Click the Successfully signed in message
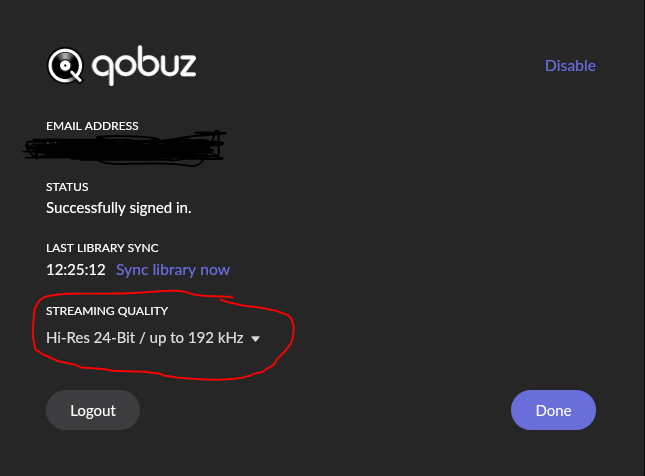Image resolution: width=645 pixels, height=476 pixels. point(118,208)
